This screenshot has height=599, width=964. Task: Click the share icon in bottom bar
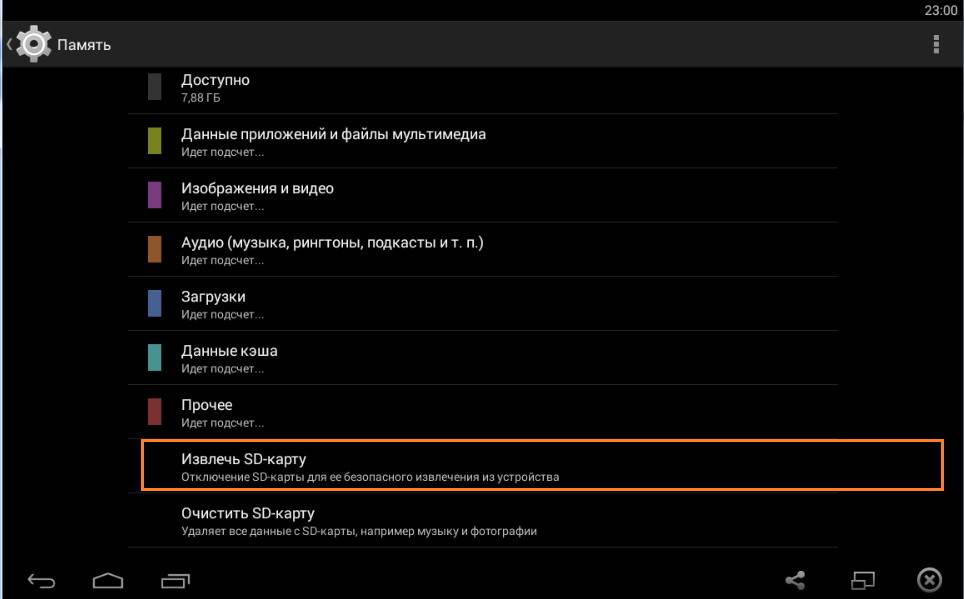click(795, 580)
